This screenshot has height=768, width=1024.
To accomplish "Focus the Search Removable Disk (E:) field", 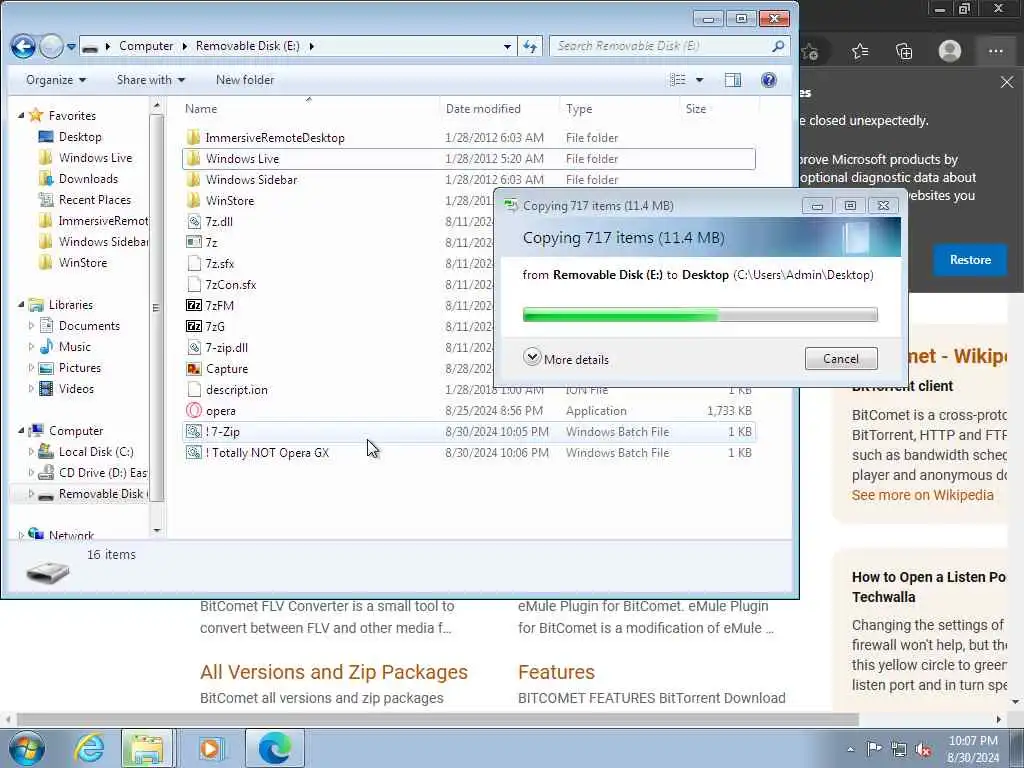I will point(669,46).
